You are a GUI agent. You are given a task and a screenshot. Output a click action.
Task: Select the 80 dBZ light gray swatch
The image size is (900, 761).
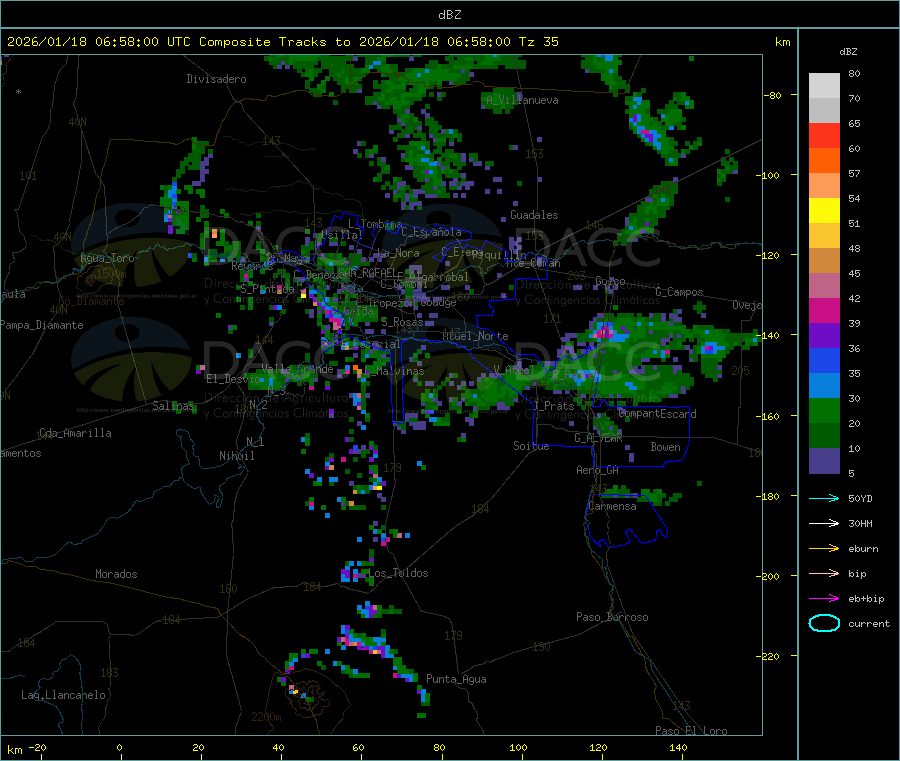point(824,86)
